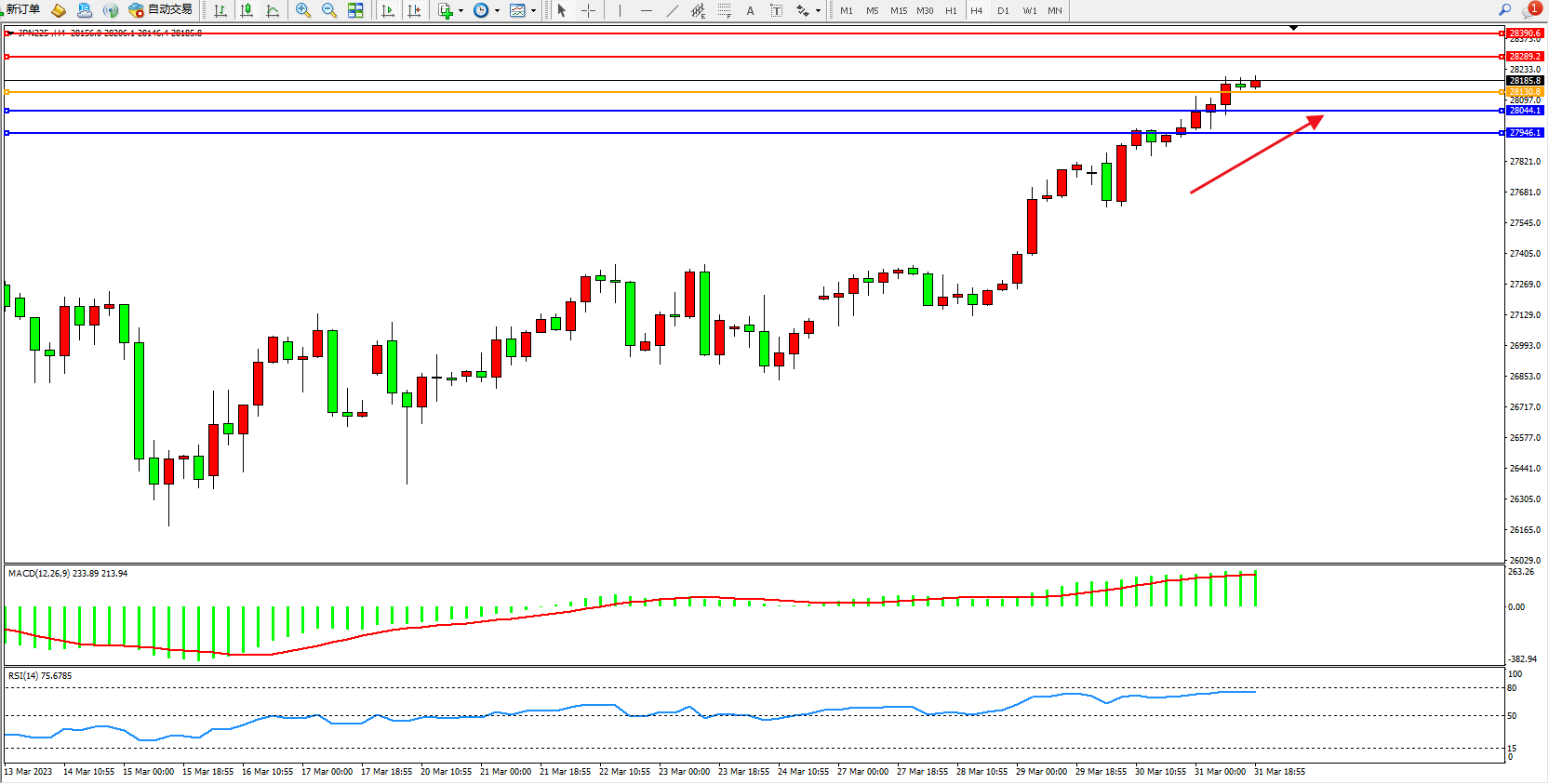
Task: Click the orange 28130.8 price level label
Action: (x=1525, y=92)
